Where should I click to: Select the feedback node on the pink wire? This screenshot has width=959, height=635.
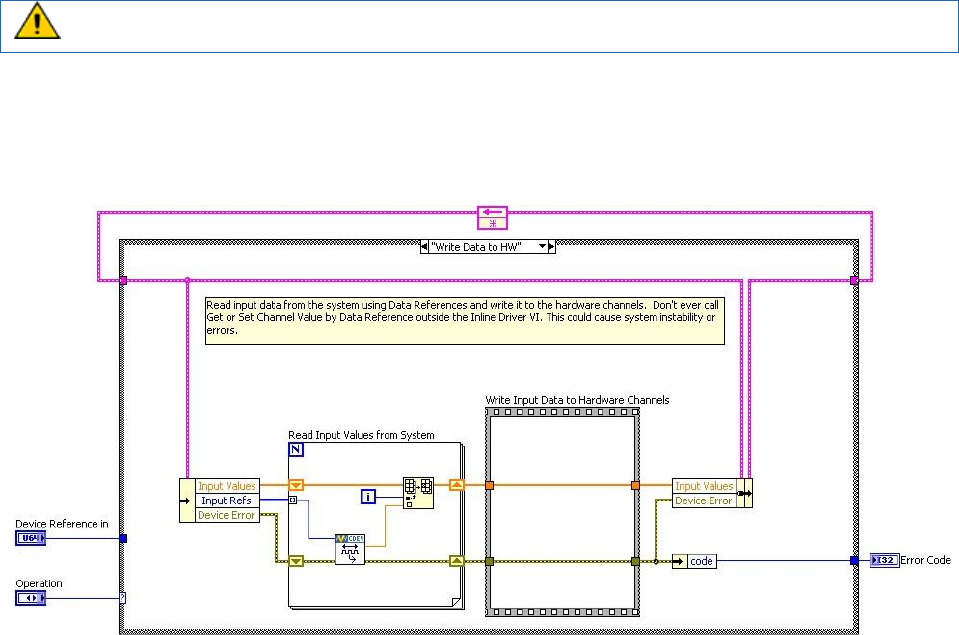(x=492, y=218)
